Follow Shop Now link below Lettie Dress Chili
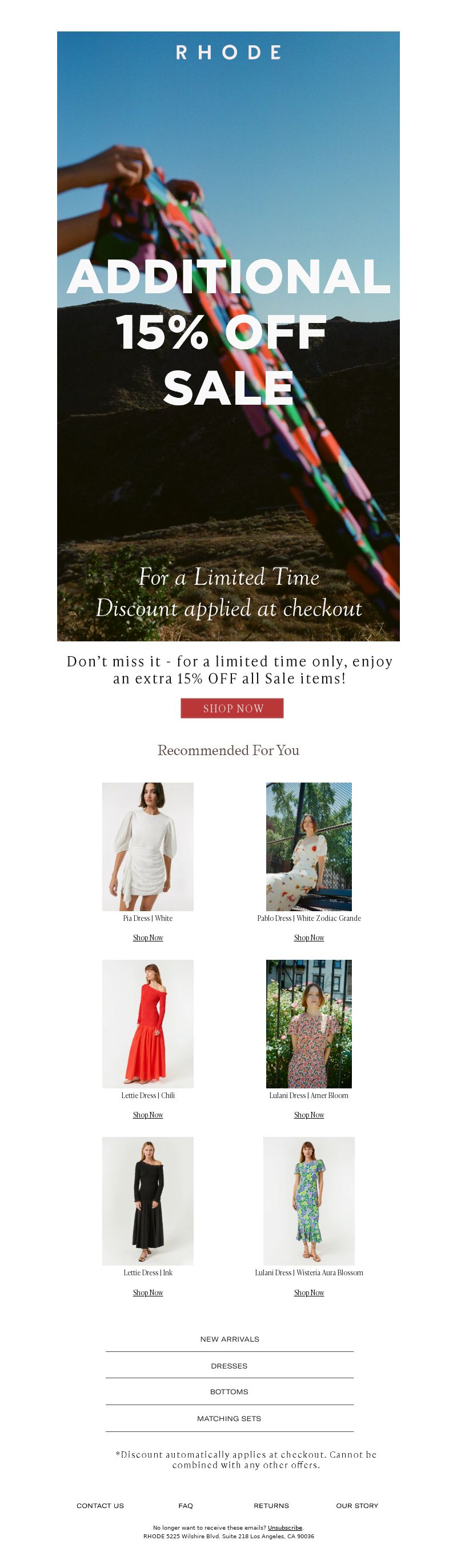The image size is (457, 1568). click(x=148, y=1115)
